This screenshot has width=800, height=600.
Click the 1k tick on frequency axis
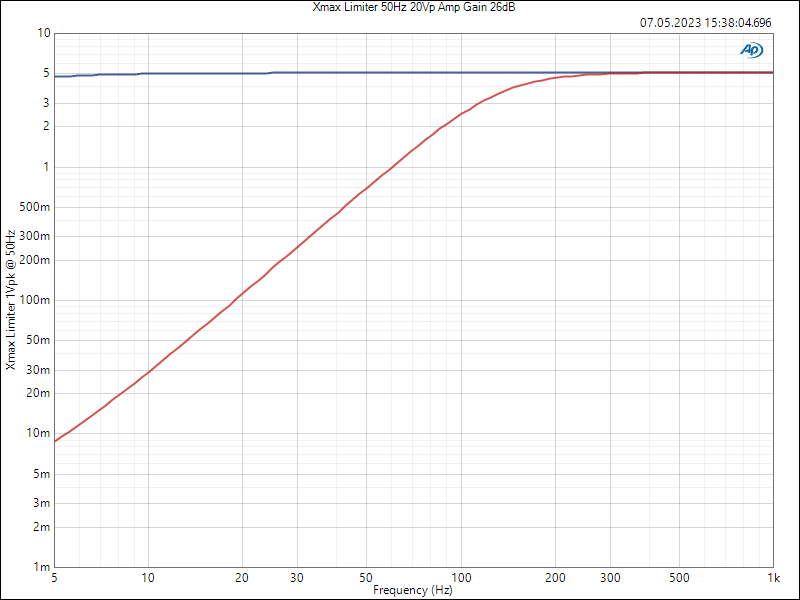pos(773,578)
